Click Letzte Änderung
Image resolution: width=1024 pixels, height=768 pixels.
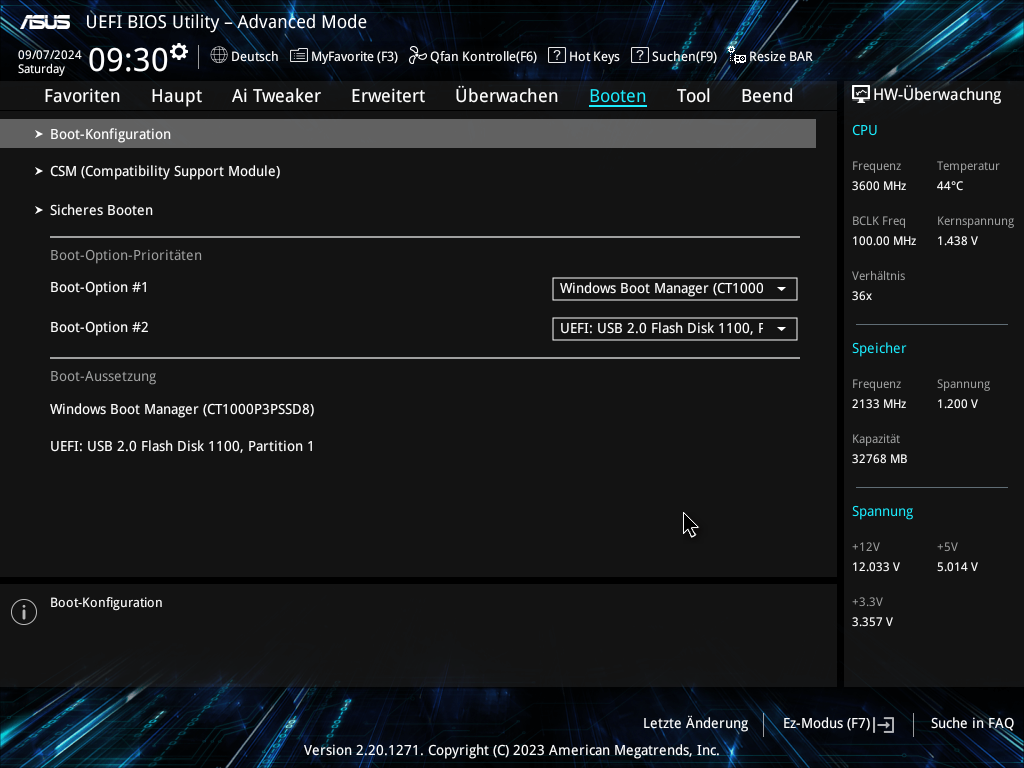[x=696, y=724]
